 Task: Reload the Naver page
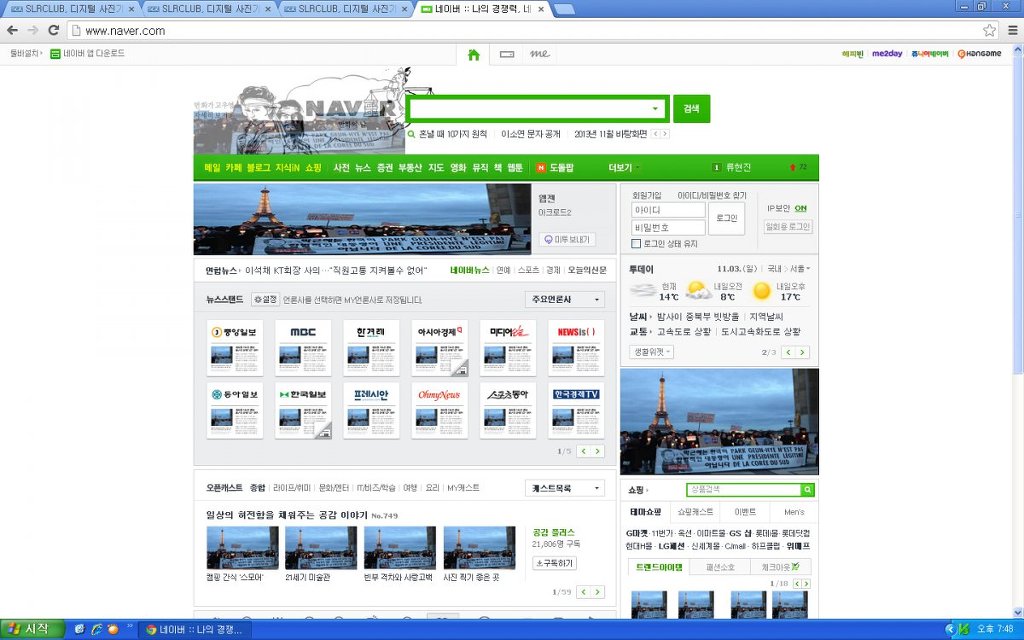pos(54,30)
